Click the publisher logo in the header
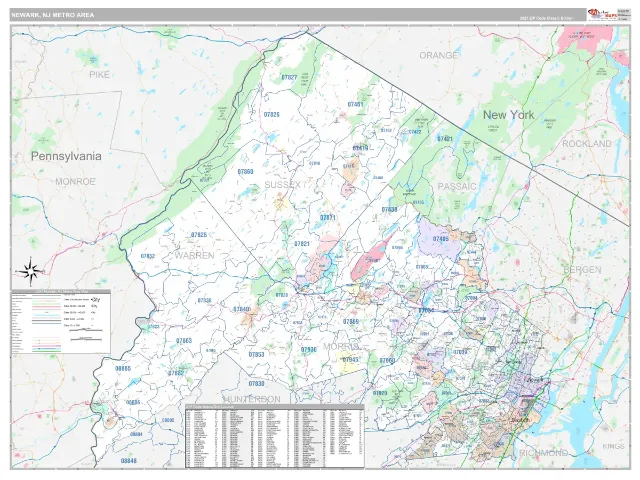The image size is (640, 480). 602,15
